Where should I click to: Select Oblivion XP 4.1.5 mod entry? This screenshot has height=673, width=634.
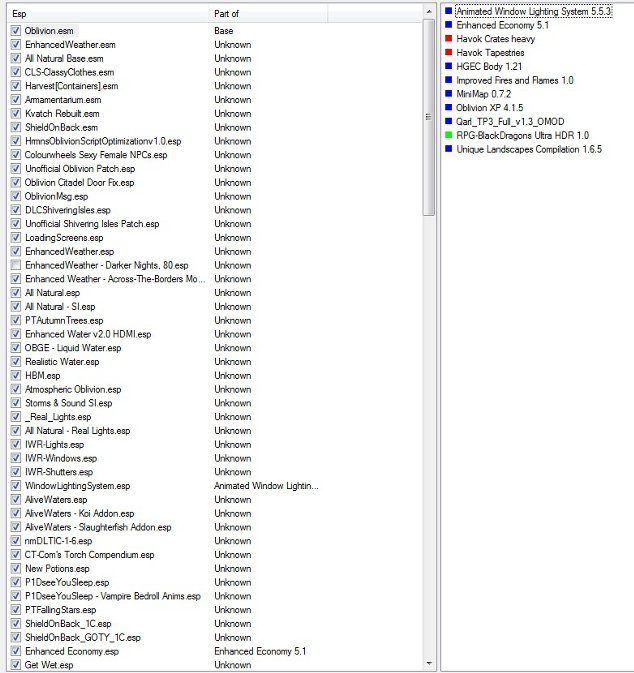[x=490, y=108]
